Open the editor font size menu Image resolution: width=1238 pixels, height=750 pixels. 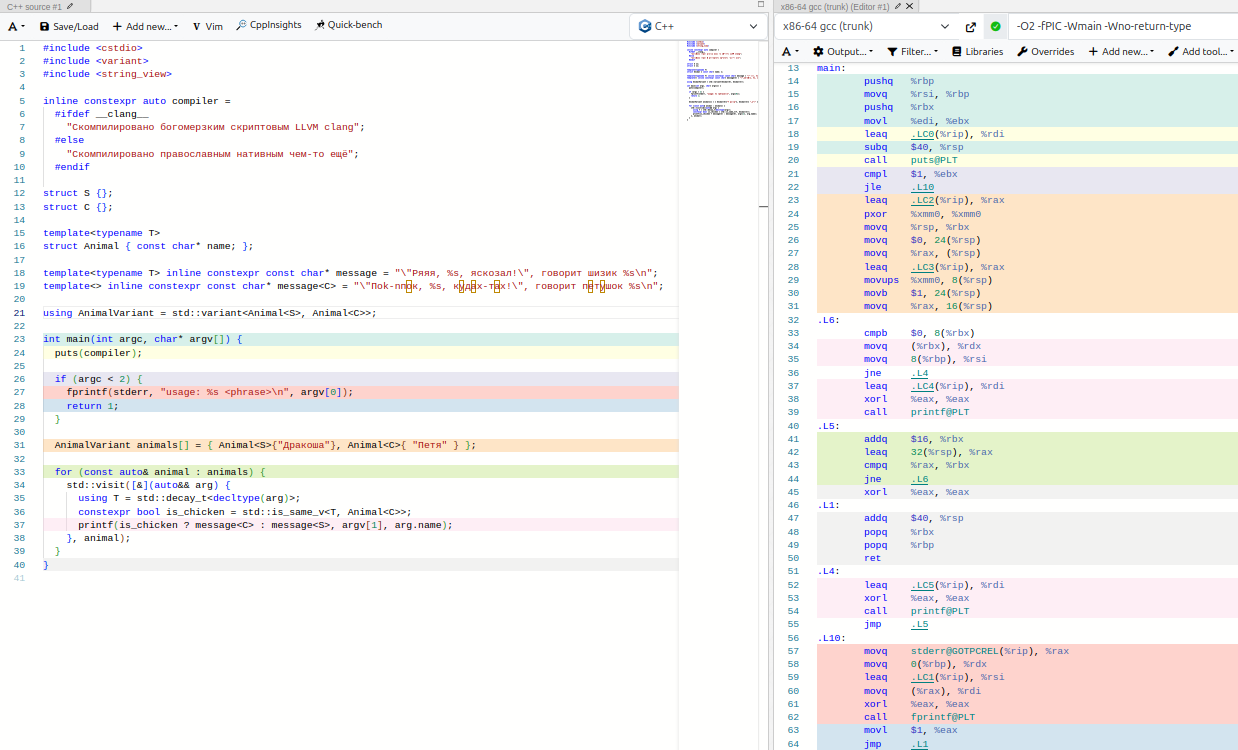(x=16, y=26)
